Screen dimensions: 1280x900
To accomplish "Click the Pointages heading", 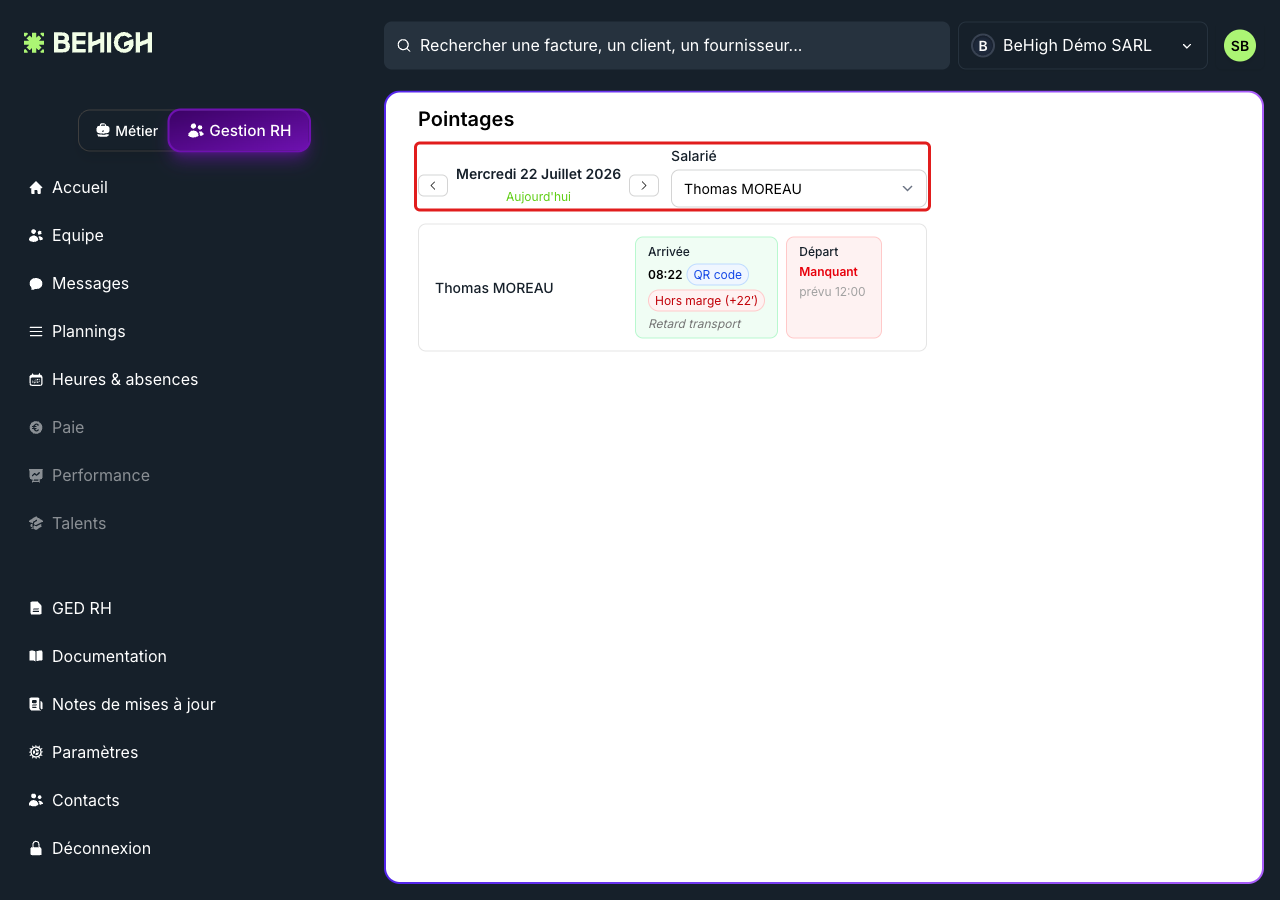I will coord(466,119).
